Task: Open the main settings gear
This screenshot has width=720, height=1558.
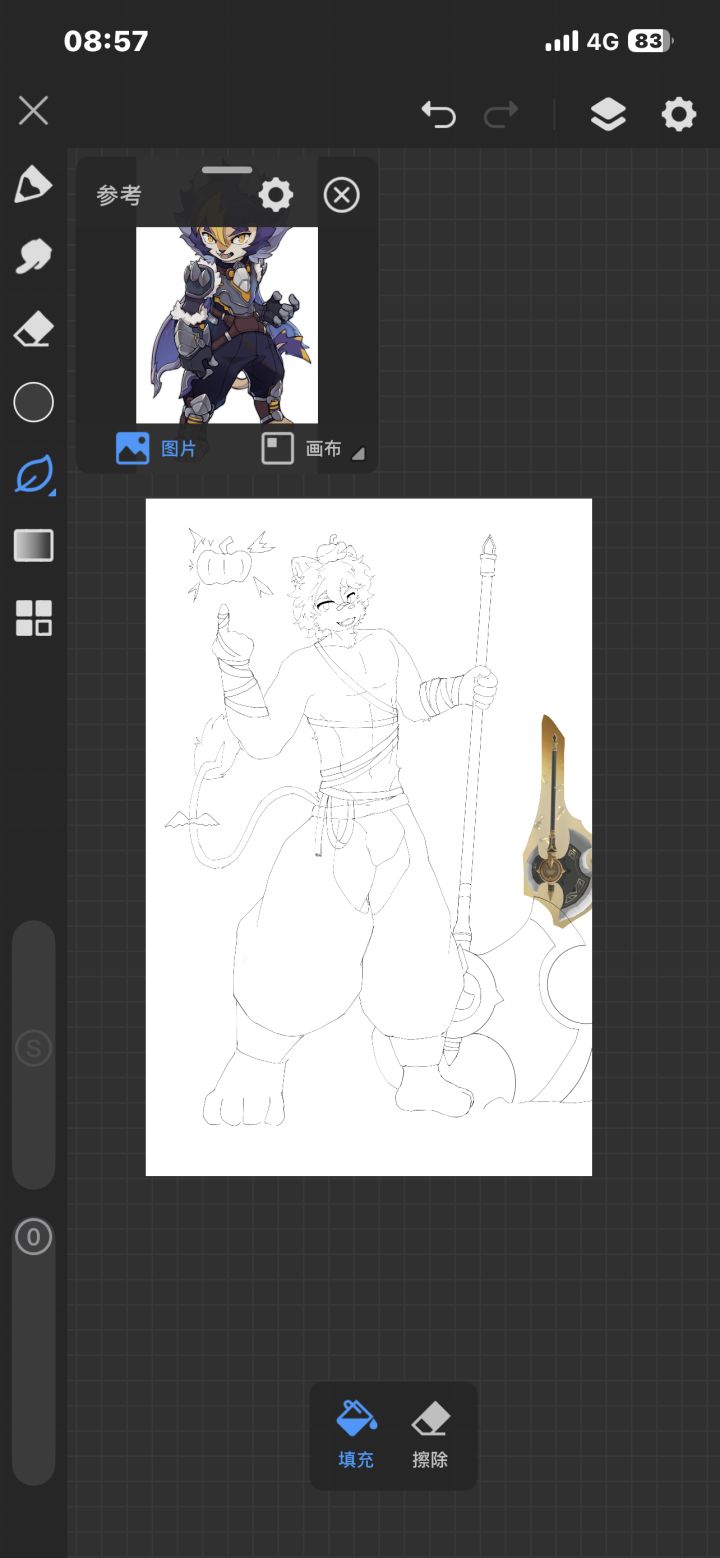Action: tap(679, 114)
